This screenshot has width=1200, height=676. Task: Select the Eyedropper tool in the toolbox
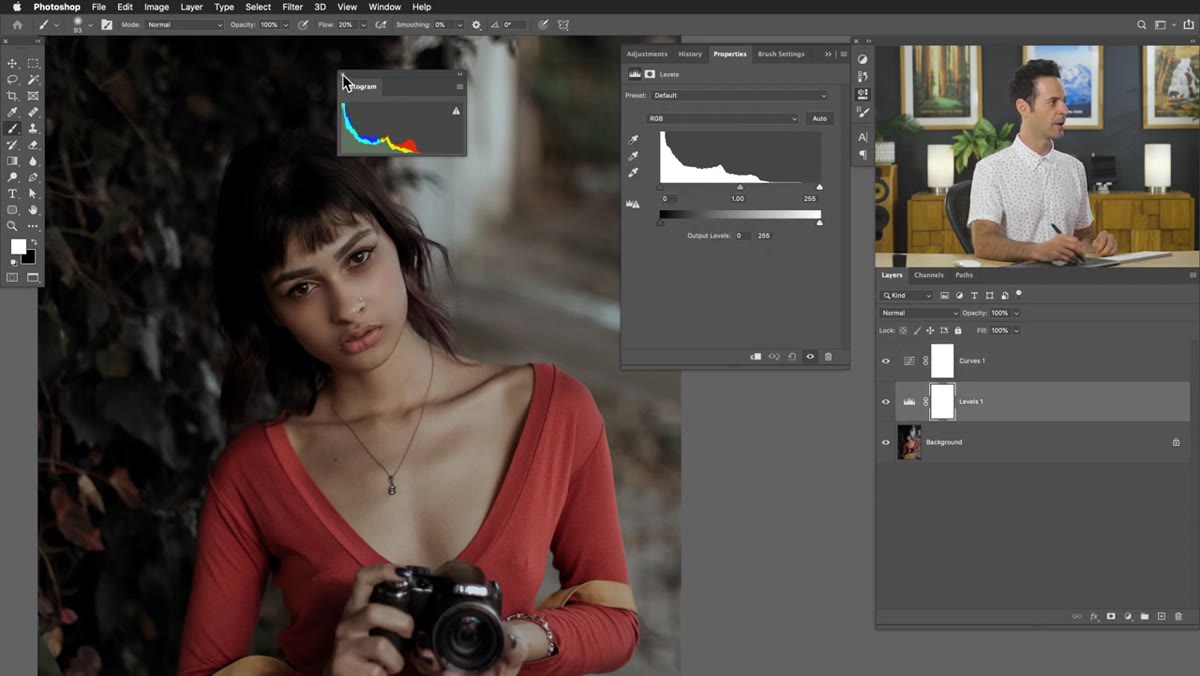click(13, 112)
